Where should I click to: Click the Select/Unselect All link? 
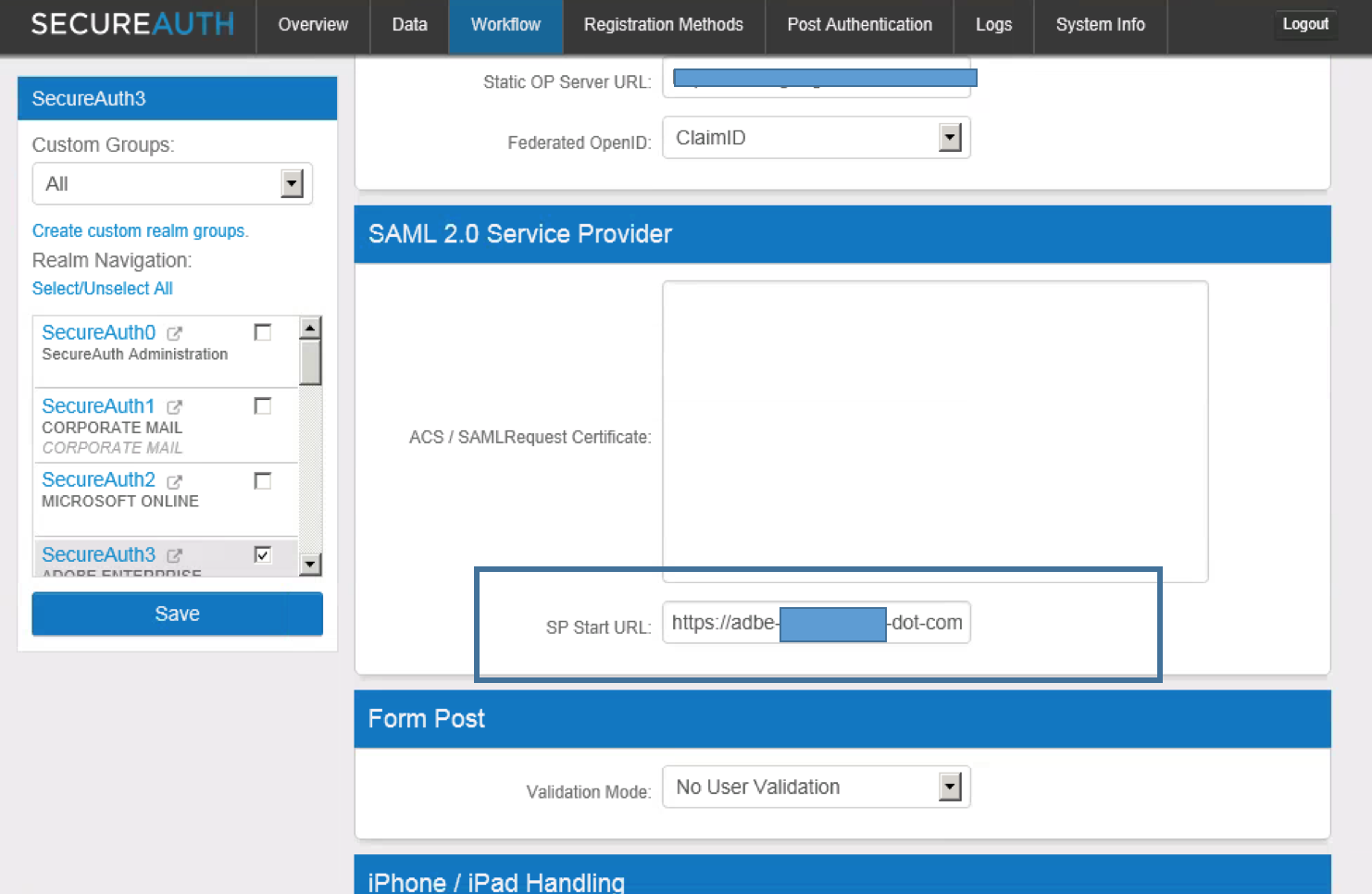tap(102, 288)
